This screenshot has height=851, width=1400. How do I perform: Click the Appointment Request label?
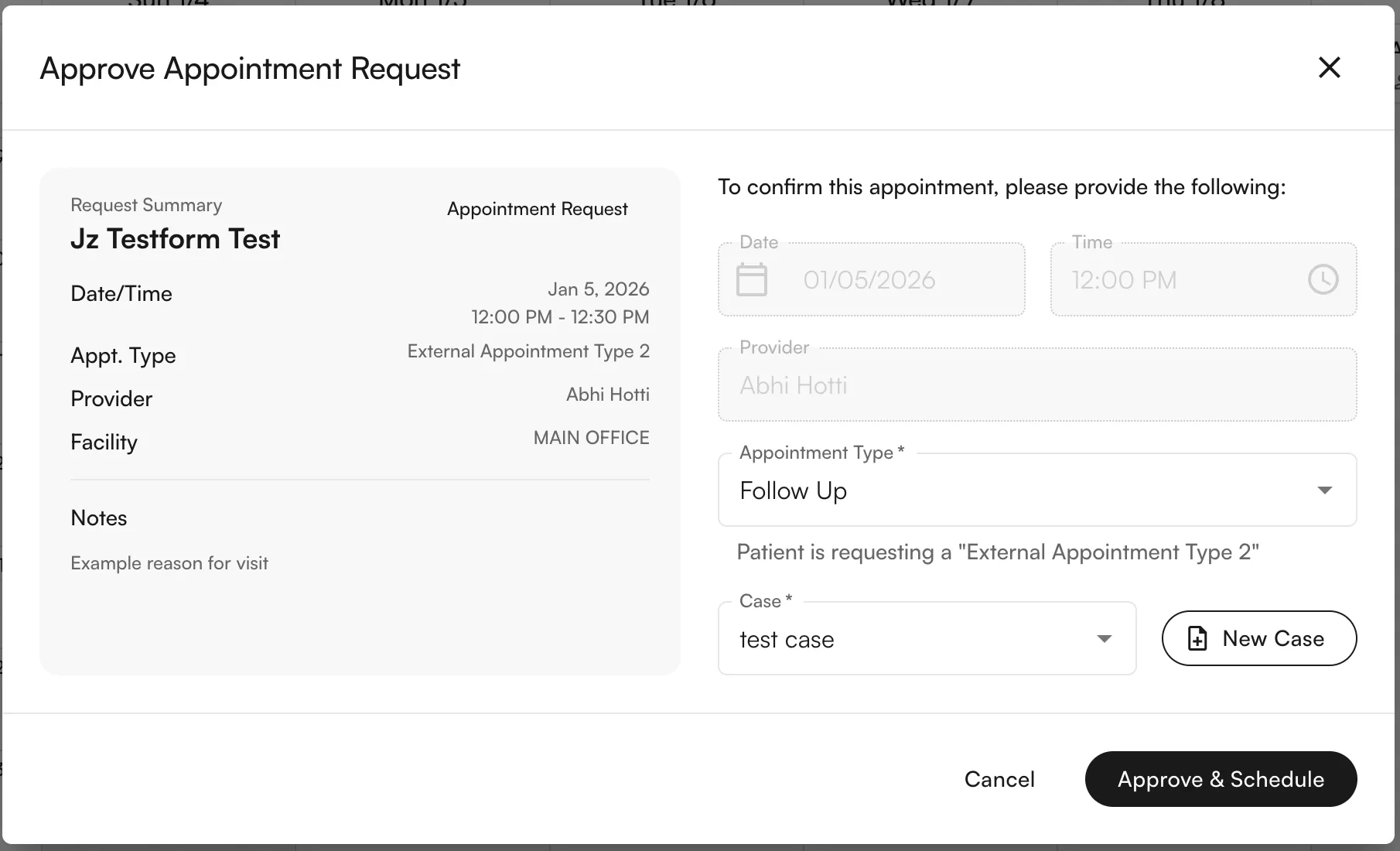537,208
